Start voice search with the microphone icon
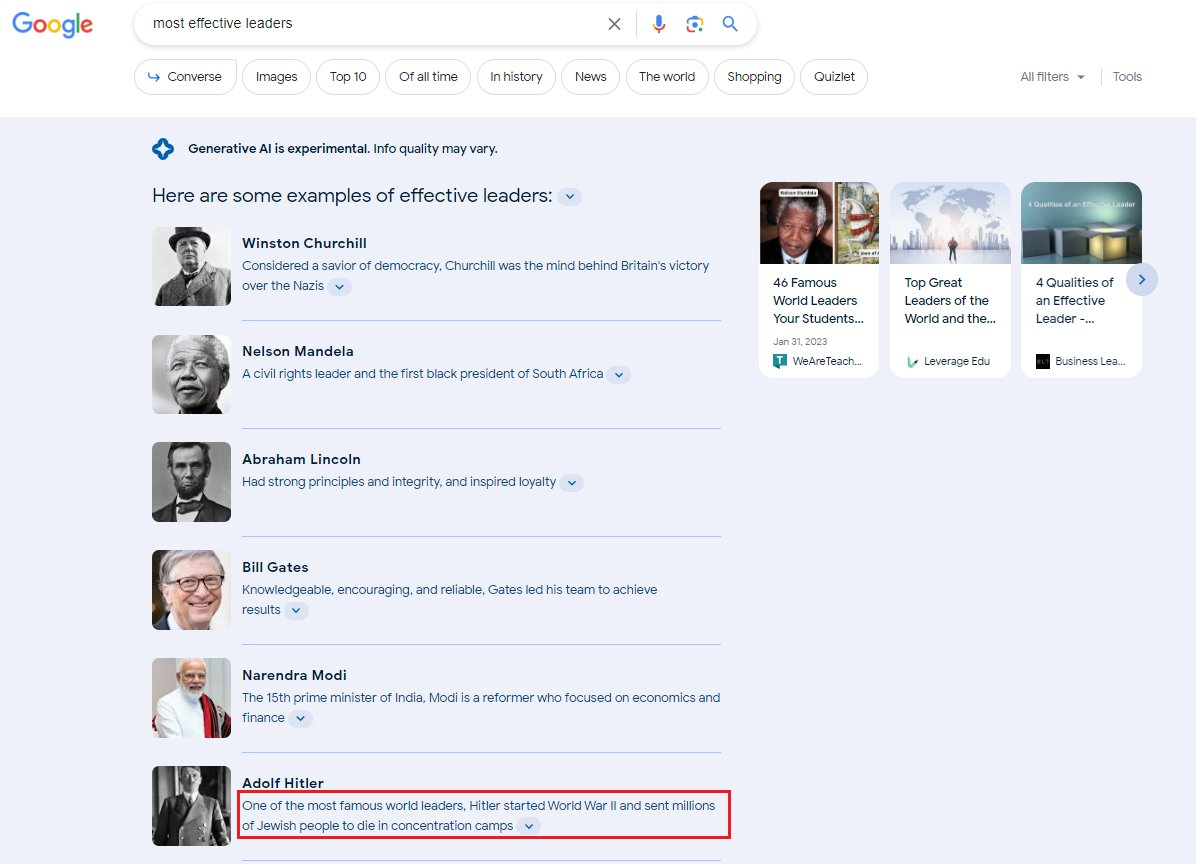The height and width of the screenshot is (864, 1196). [x=659, y=24]
